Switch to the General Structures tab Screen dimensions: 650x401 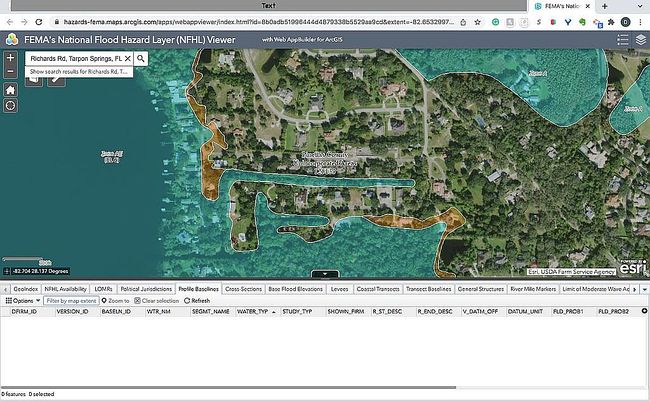[481, 289]
